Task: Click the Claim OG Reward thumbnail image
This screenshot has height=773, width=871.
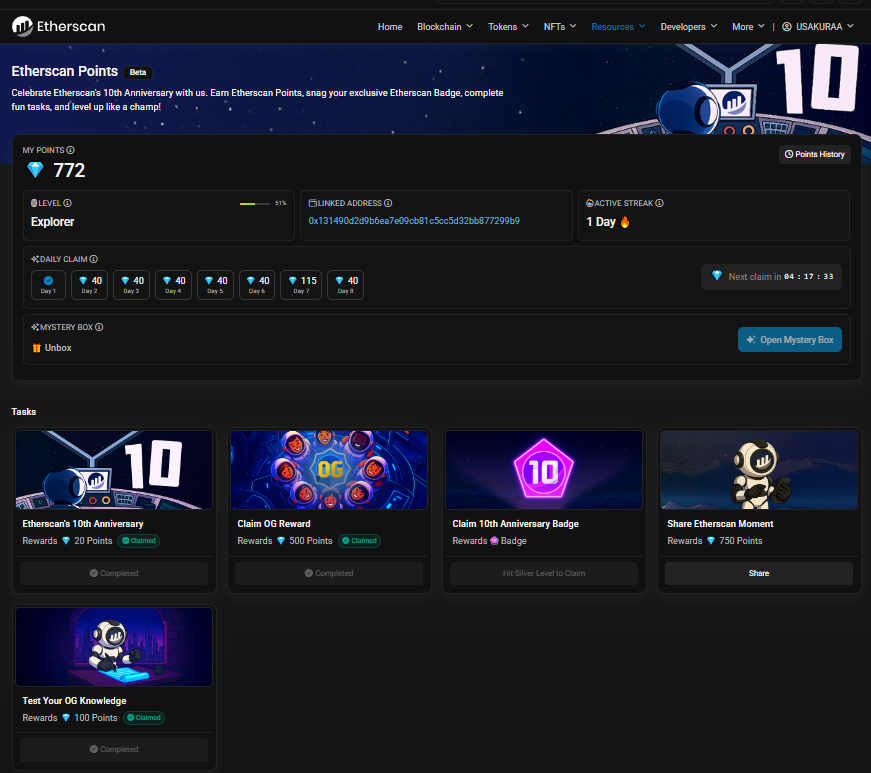Action: coord(329,470)
